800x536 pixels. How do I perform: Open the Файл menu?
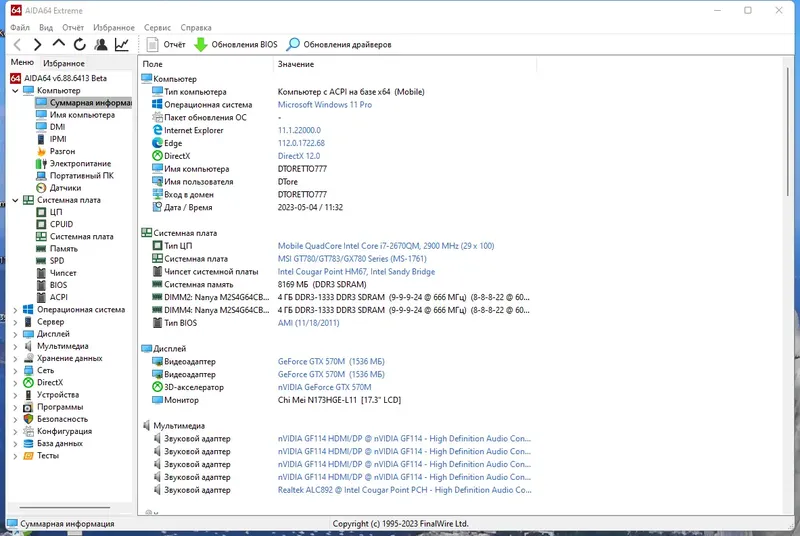[x=20, y=28]
